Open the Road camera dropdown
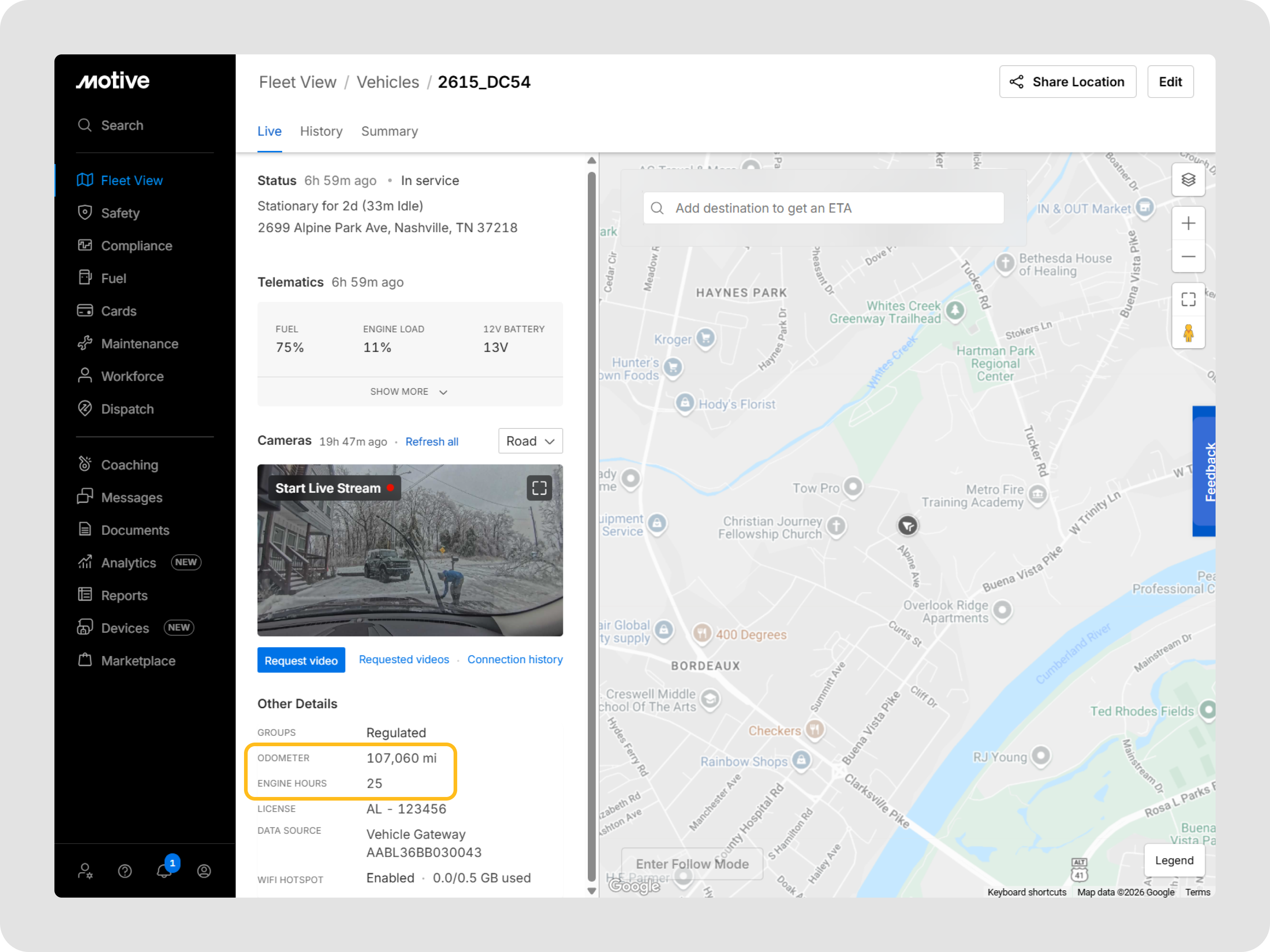1270x952 pixels. [530, 441]
